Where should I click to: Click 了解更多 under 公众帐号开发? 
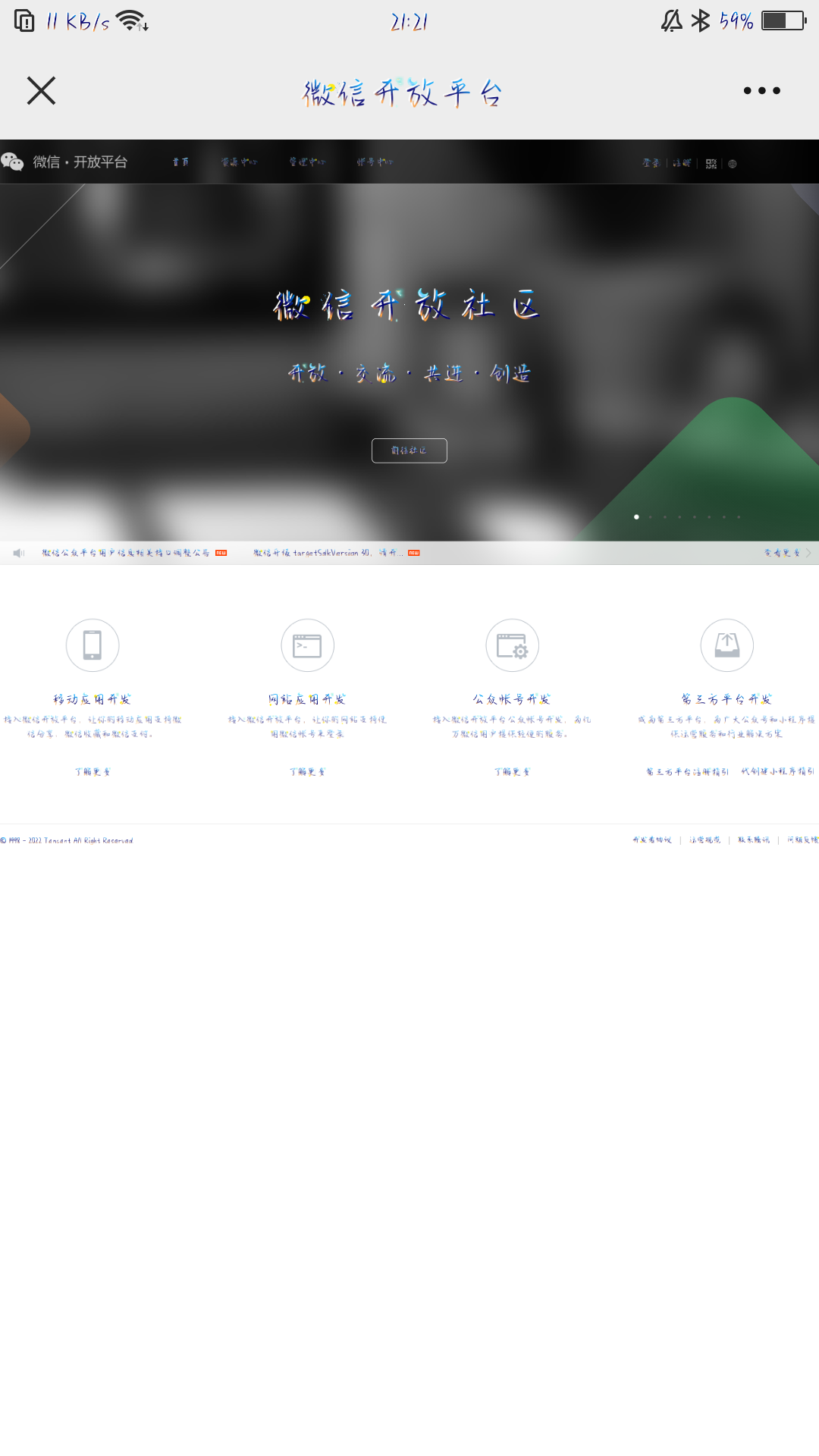pos(513,771)
